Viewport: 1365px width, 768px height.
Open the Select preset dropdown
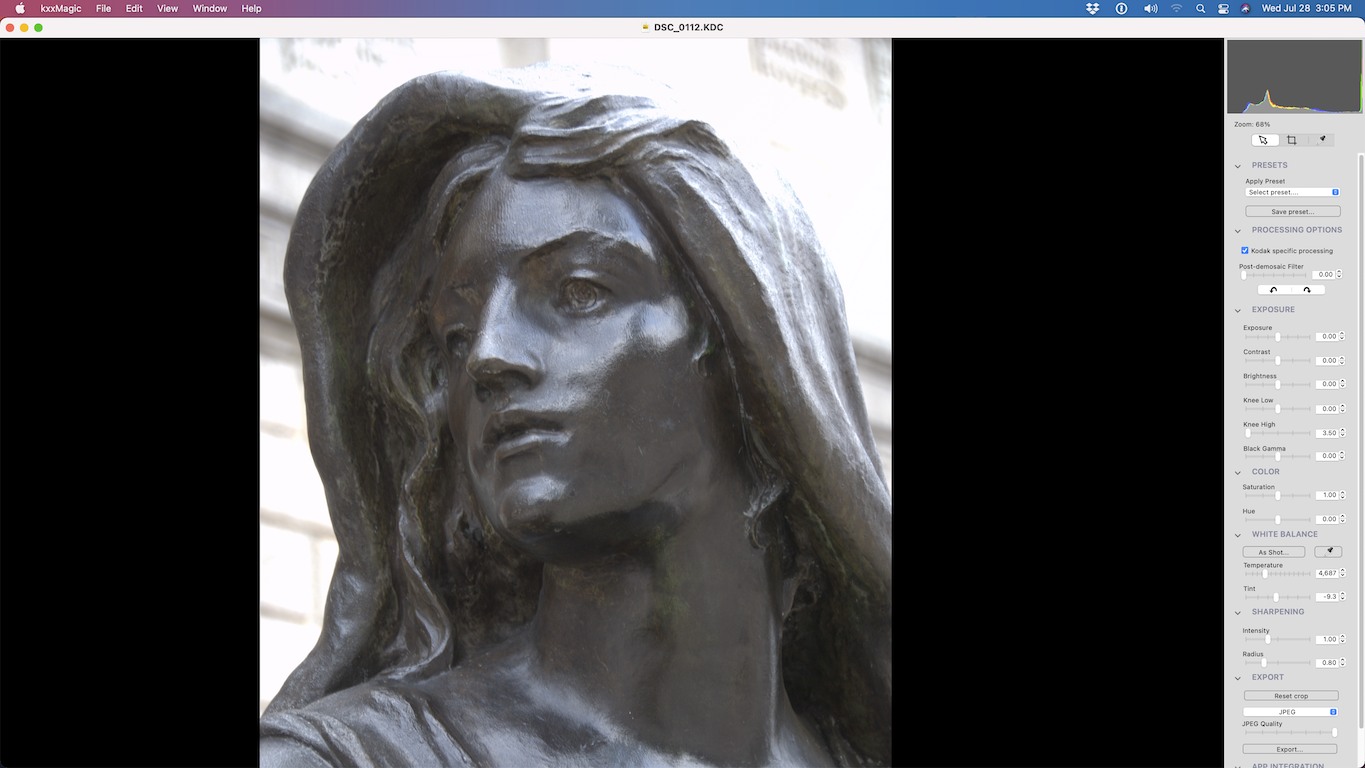pos(1292,192)
